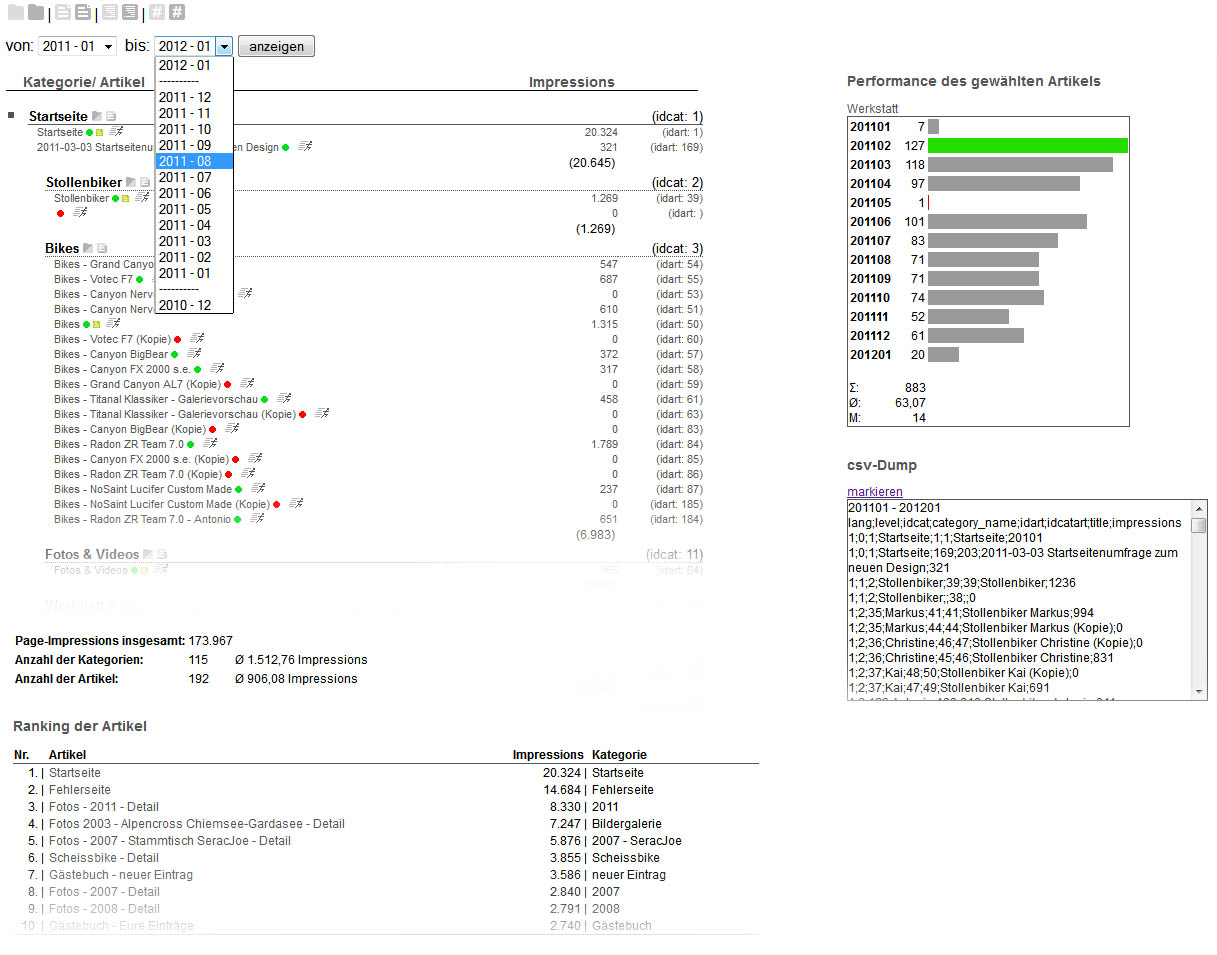Close the 'bis' dropdown via its arrow
Image resolution: width=1217 pixels, height=955 pixels.
[x=224, y=46]
